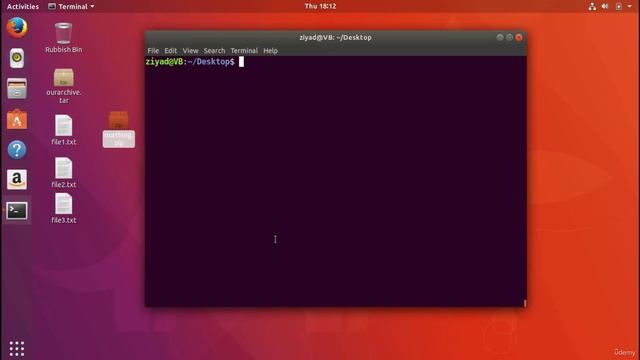This screenshot has height=360, width=640.
Task: Open the volume indicator in top bar
Action: (605, 6)
